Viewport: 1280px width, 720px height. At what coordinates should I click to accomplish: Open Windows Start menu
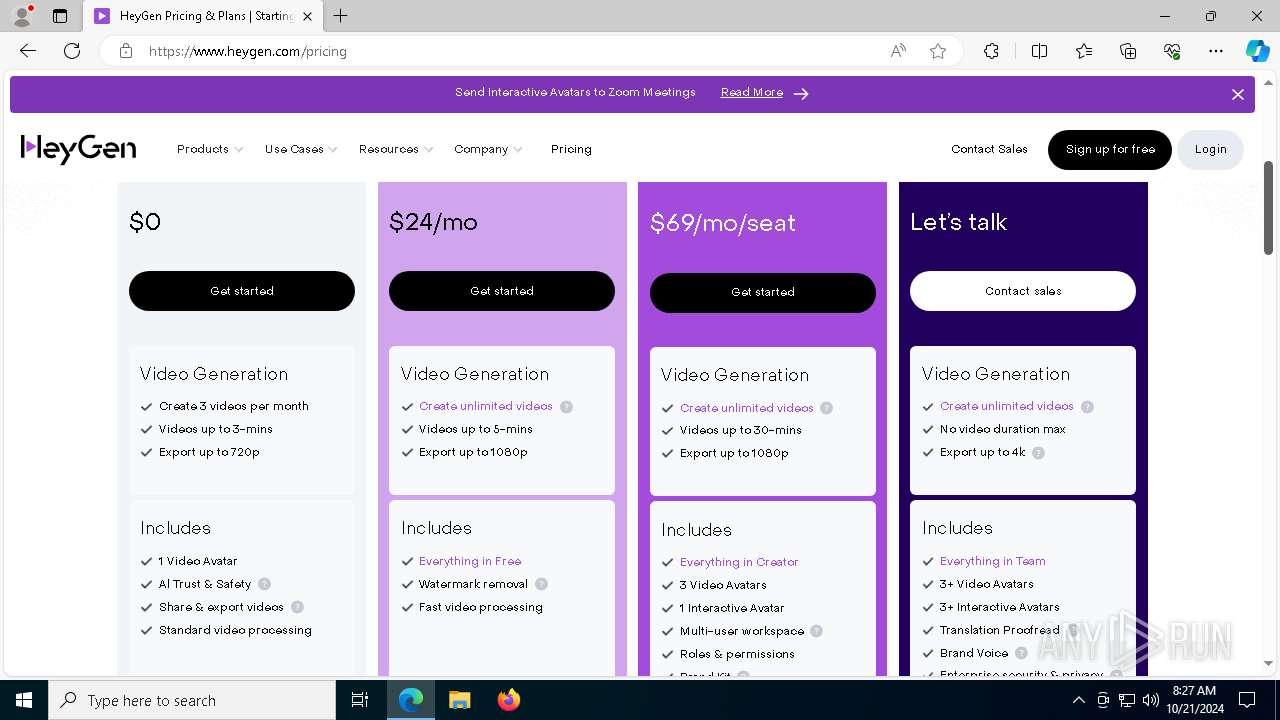(24, 700)
